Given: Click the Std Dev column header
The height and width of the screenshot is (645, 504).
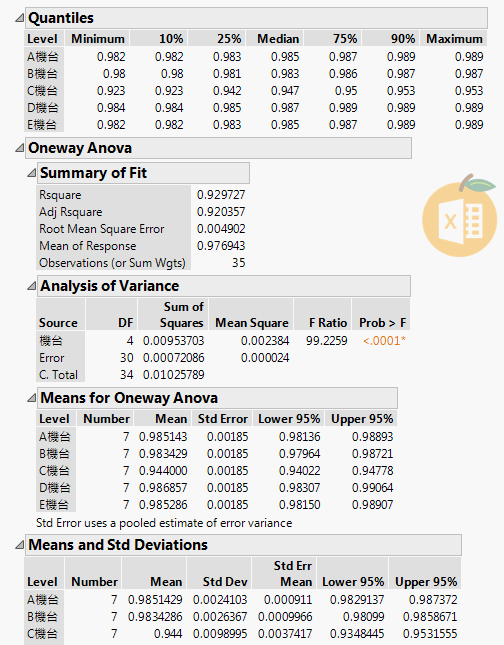Looking at the screenshot, I should pyautogui.click(x=225, y=582).
